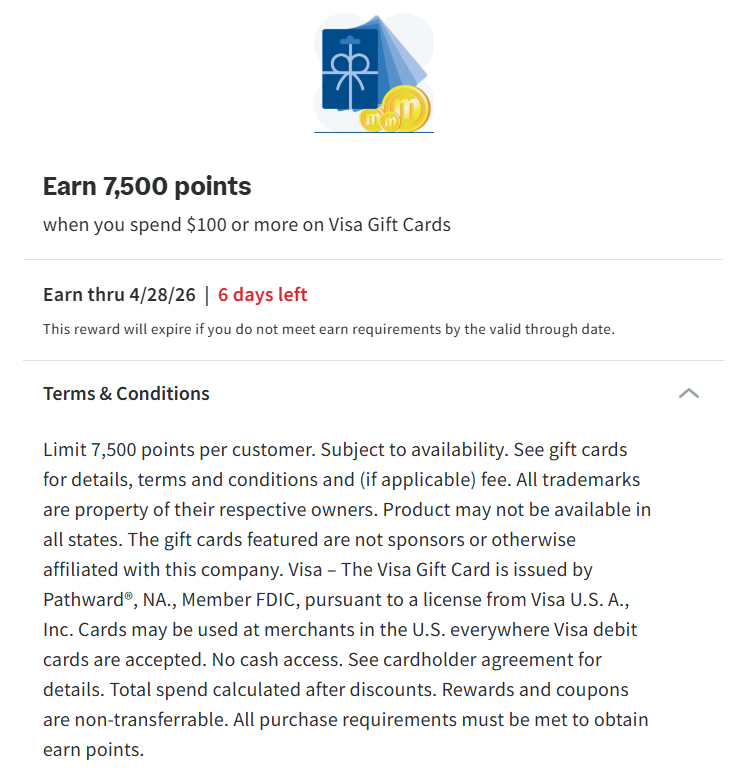
Task: Click the "Earn 7,500 points" heading
Action: coord(147,186)
